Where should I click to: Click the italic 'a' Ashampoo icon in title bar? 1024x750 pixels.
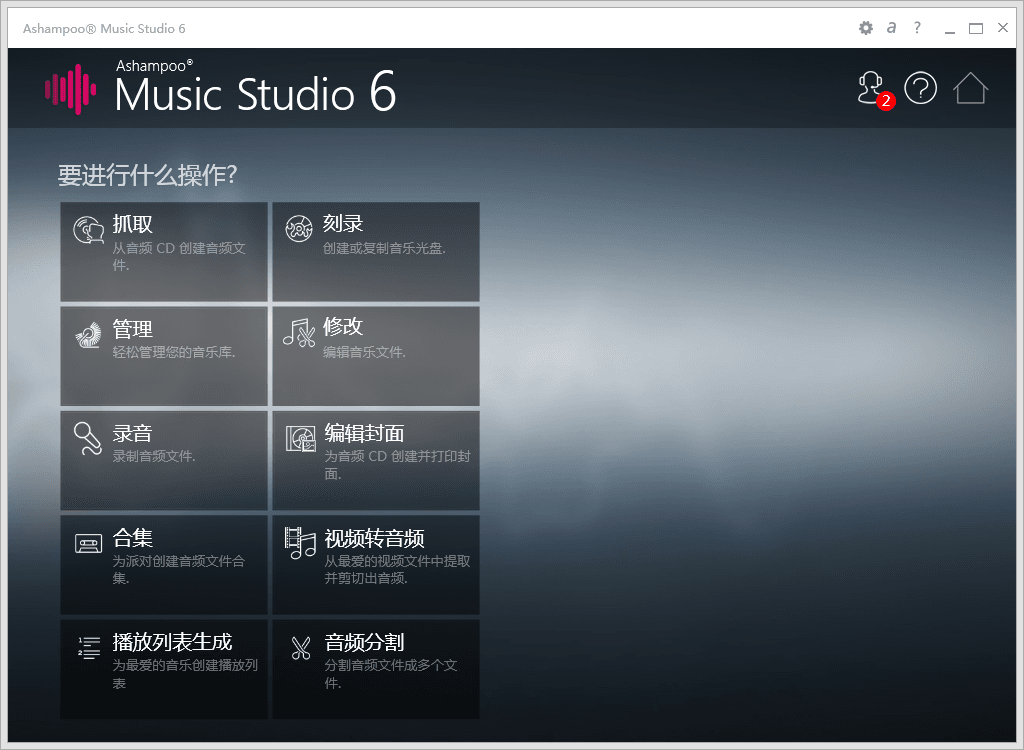click(891, 28)
